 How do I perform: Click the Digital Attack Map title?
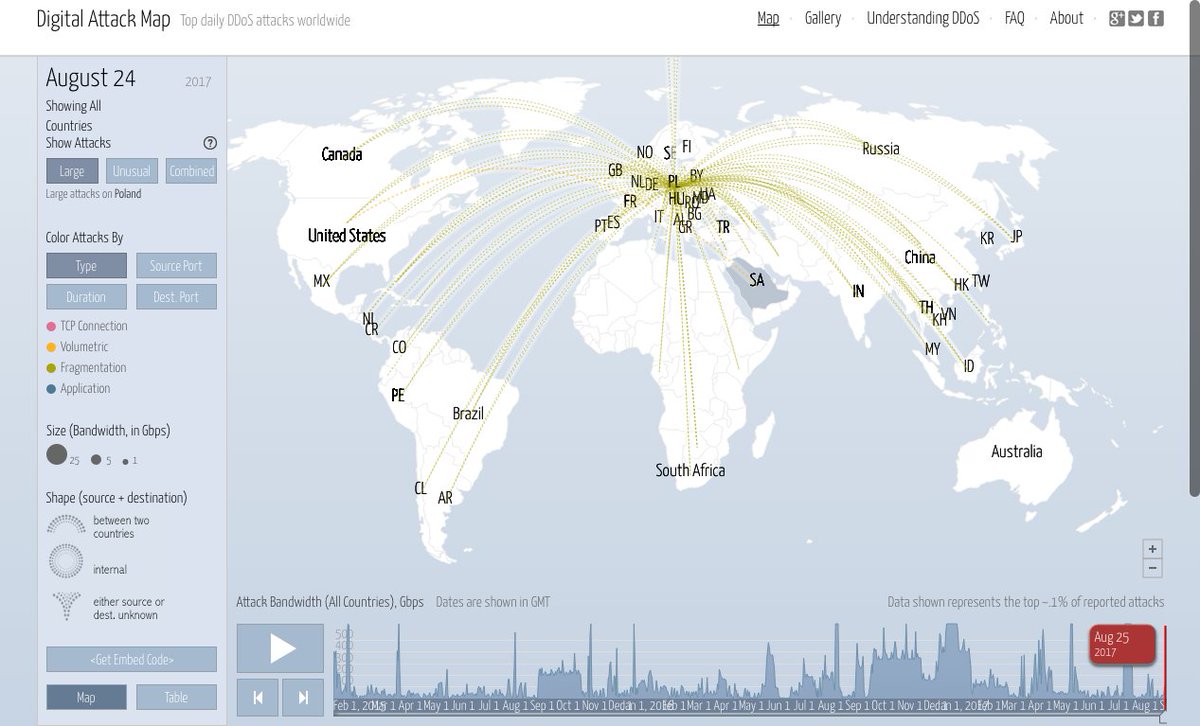pyautogui.click(x=103, y=20)
